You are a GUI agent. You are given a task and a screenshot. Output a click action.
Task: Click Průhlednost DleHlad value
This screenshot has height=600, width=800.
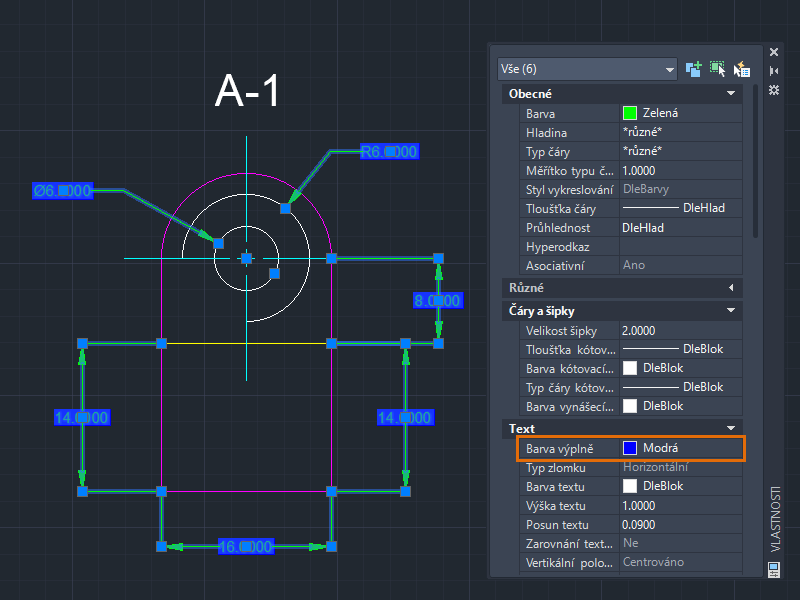click(x=681, y=228)
